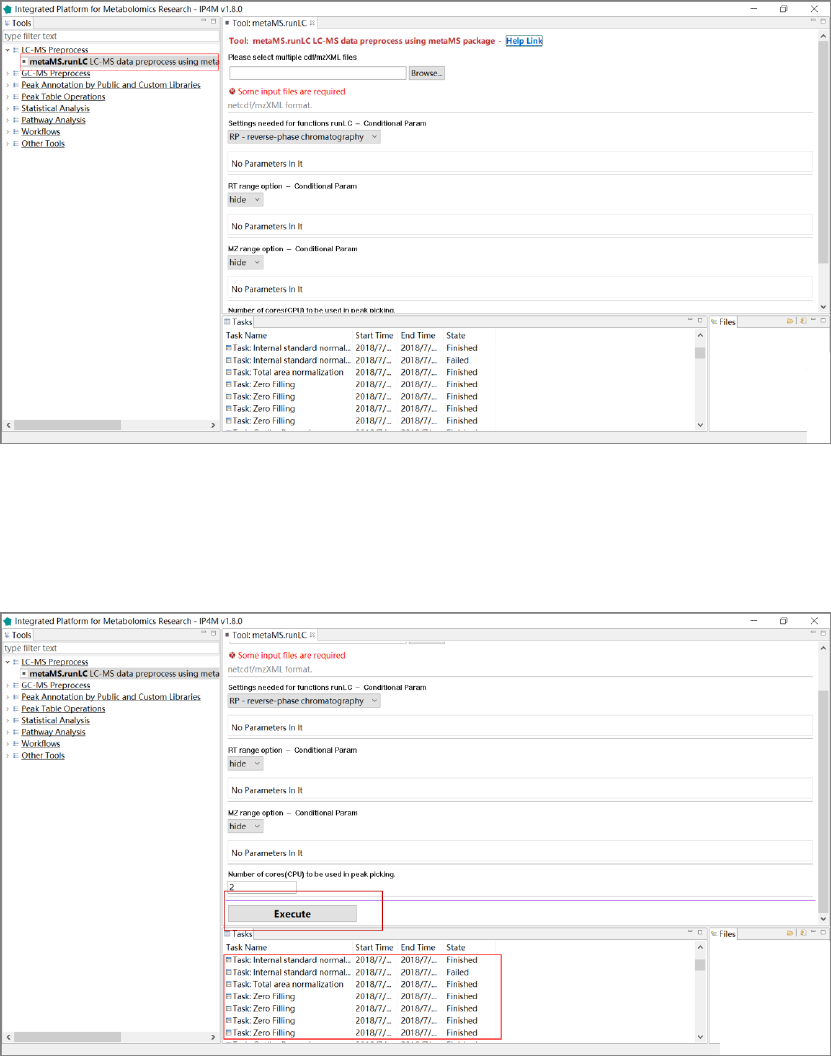Image resolution: width=831 pixels, height=1056 pixels.
Task: Click the folder icon in bottom window's Files panel
Action: point(790,933)
